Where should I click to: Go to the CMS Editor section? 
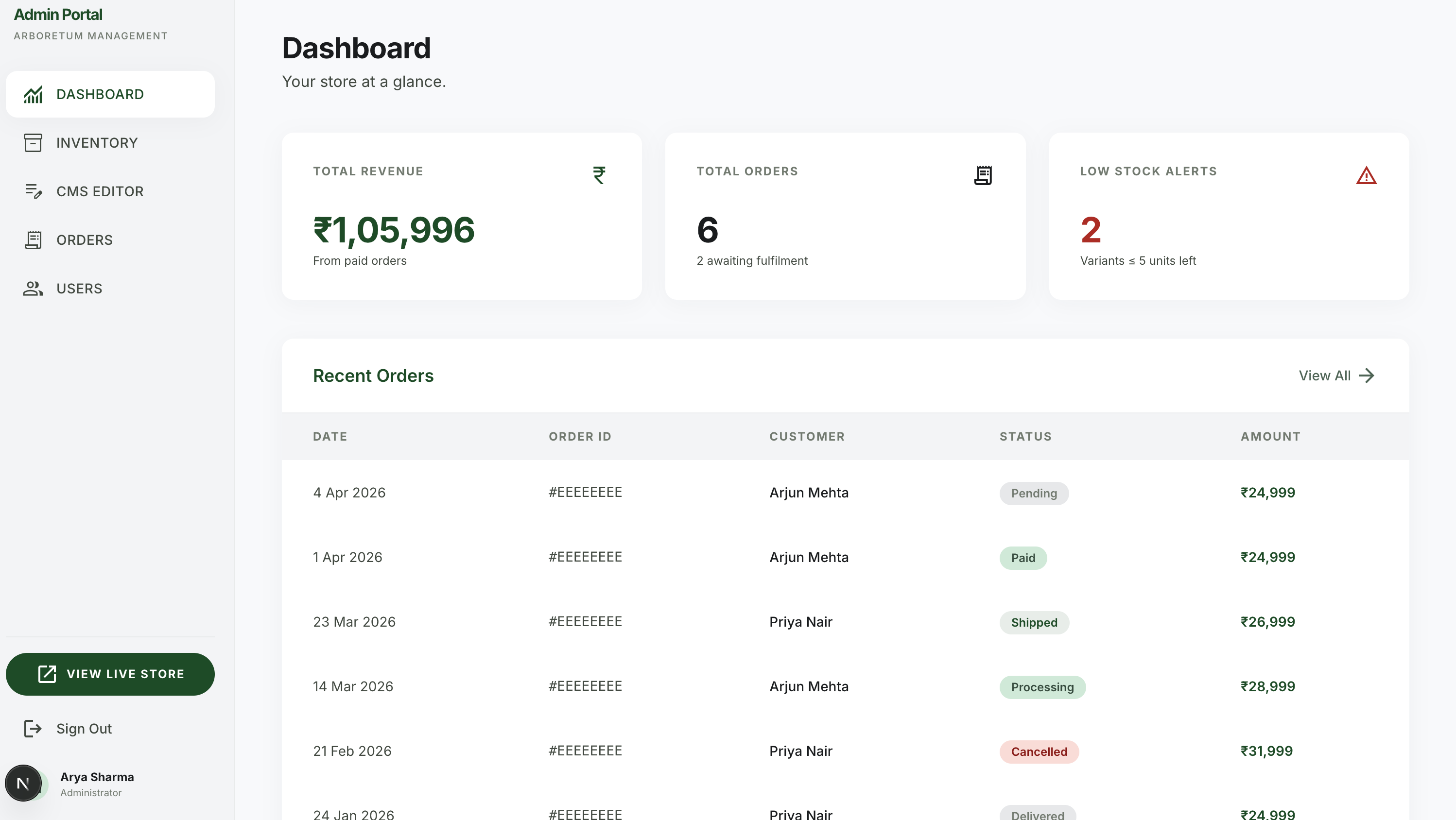(x=110, y=191)
